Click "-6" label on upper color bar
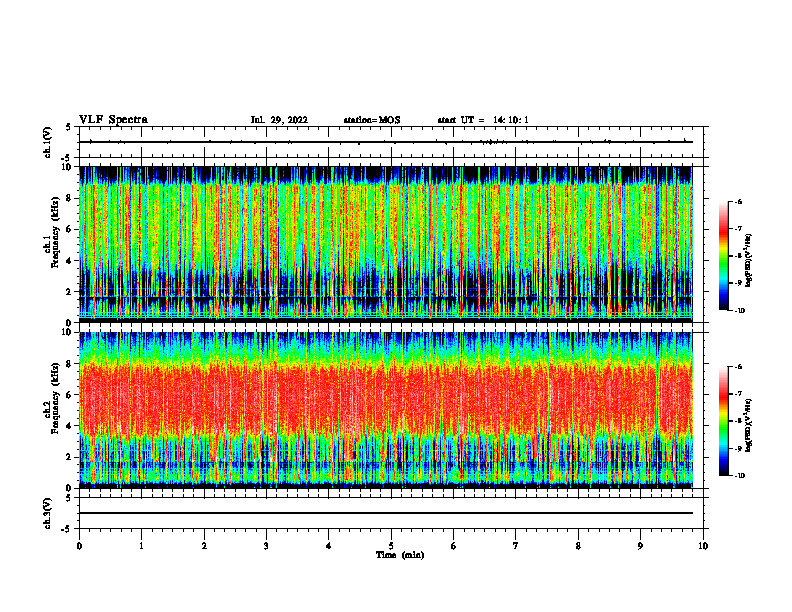The width and height of the screenshot is (792, 612). (x=738, y=201)
